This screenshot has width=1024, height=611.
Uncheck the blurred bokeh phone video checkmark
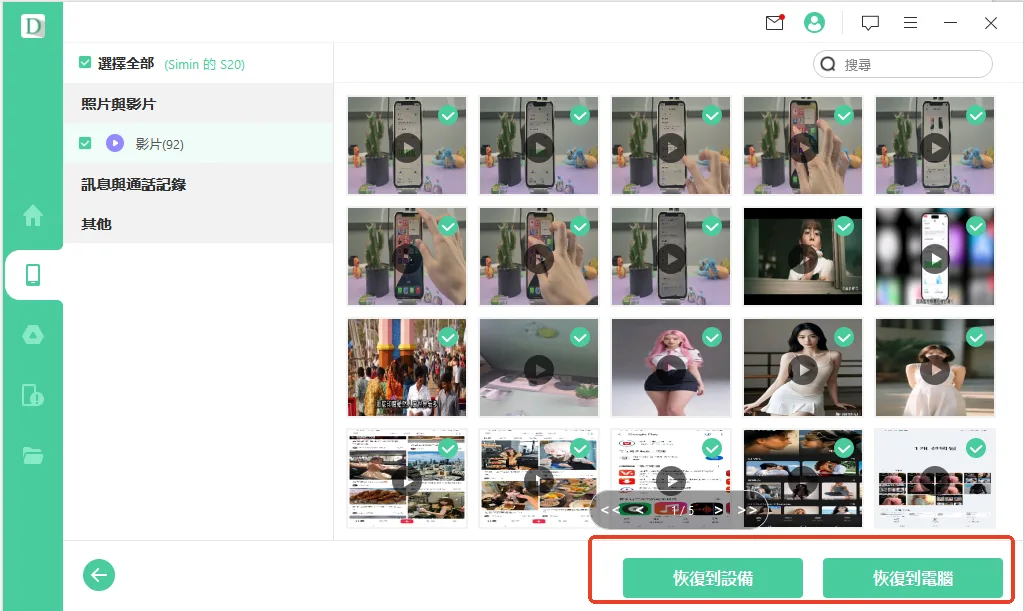(976, 227)
